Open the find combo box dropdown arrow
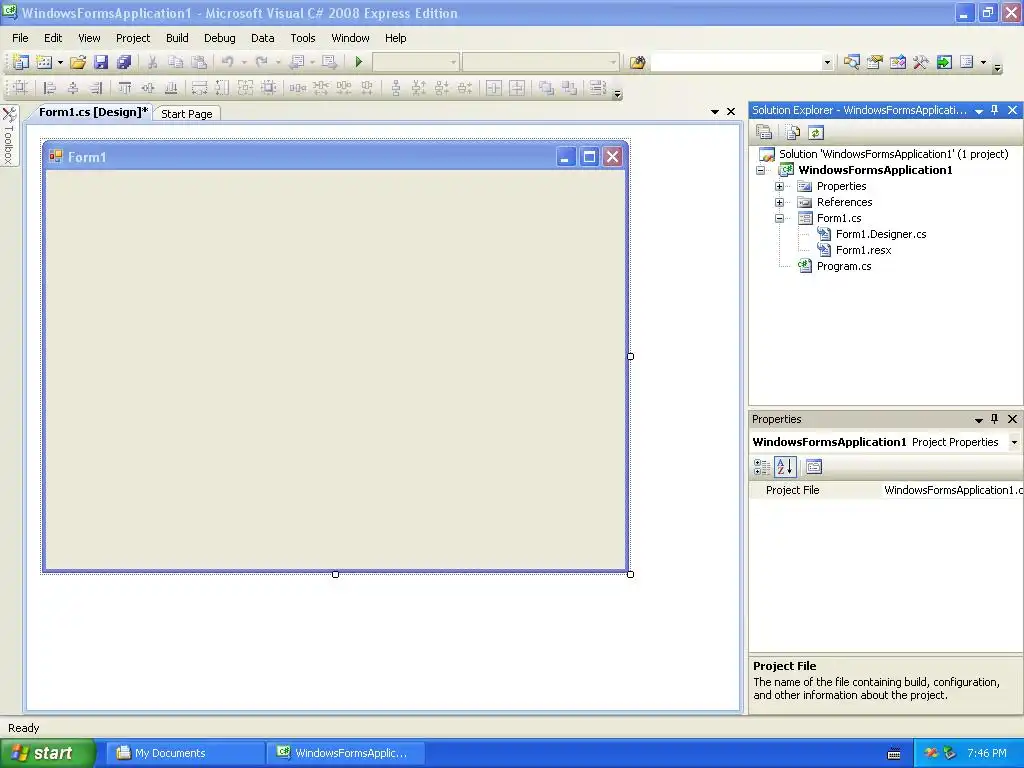The image size is (1024, 768). [827, 63]
